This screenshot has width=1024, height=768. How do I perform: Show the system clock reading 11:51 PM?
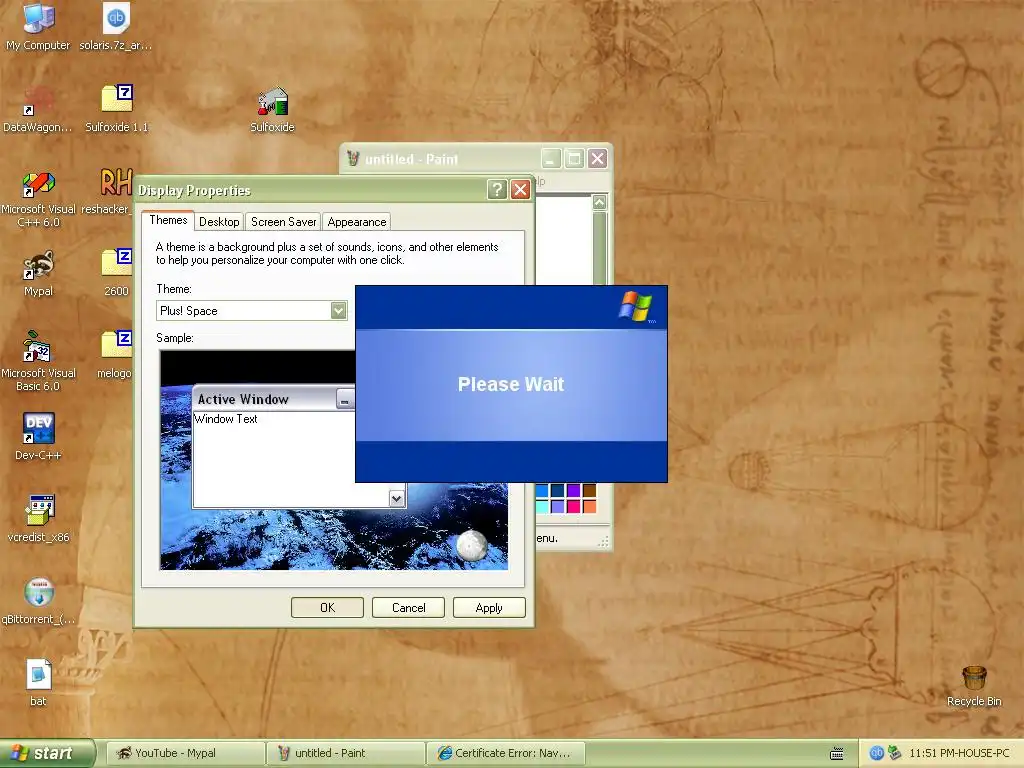(959, 753)
